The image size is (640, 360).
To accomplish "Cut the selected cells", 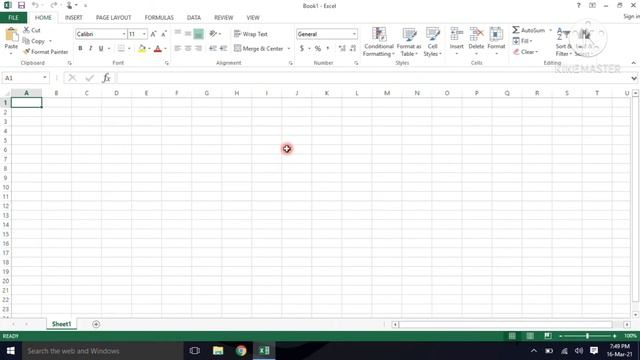I will click(32, 30).
